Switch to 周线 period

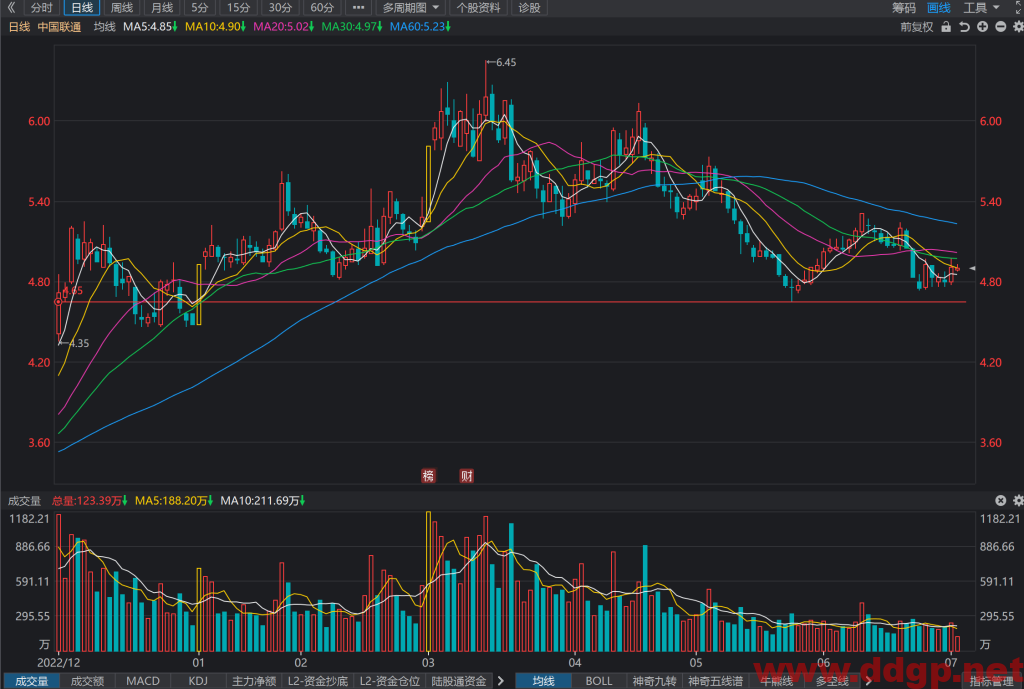pyautogui.click(x=121, y=8)
